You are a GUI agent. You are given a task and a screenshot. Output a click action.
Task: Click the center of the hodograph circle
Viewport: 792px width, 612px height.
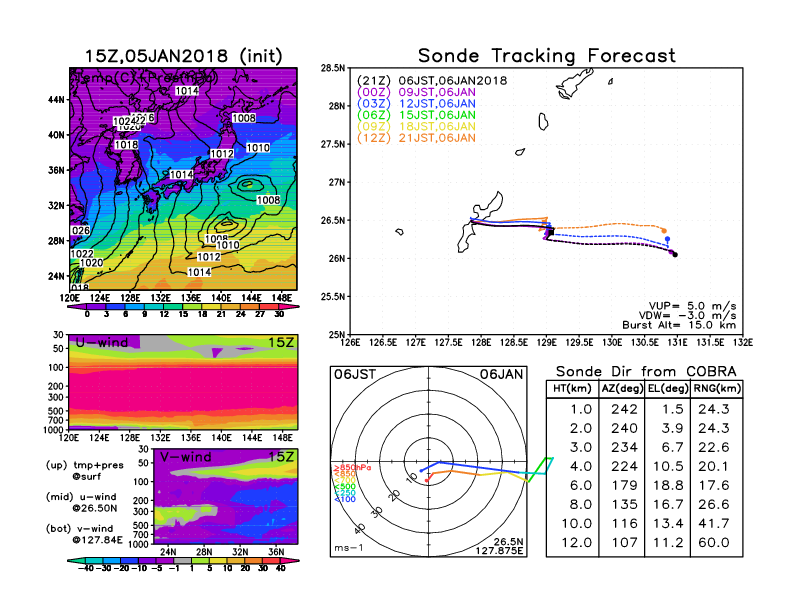[x=429, y=462]
